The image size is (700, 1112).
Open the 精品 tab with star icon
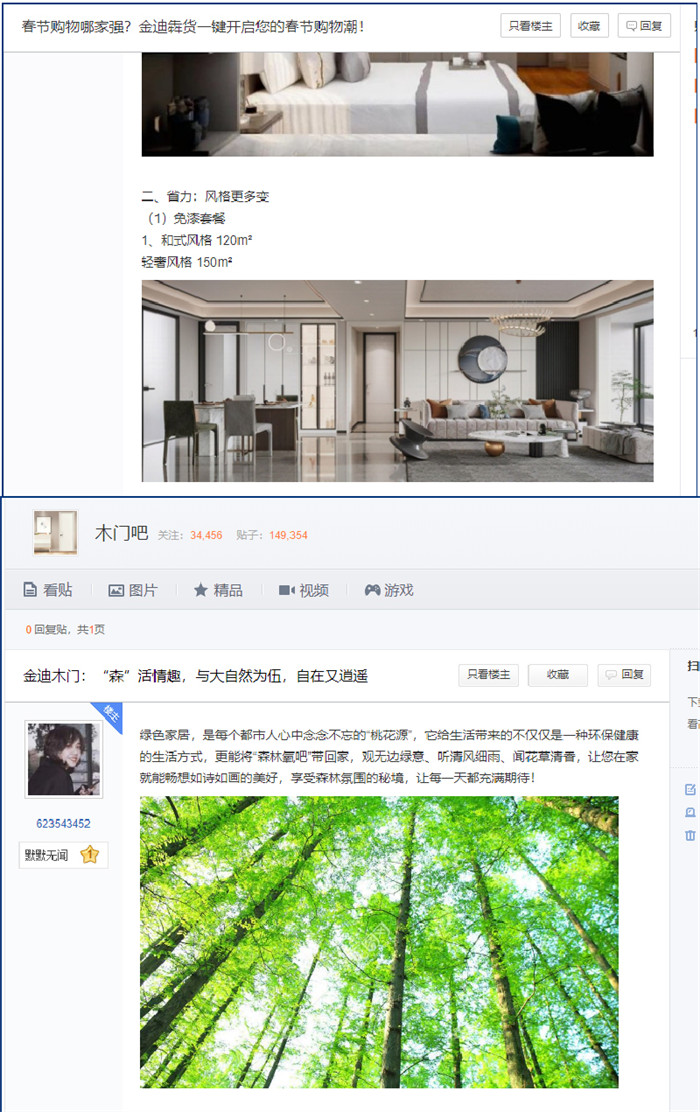[218, 590]
